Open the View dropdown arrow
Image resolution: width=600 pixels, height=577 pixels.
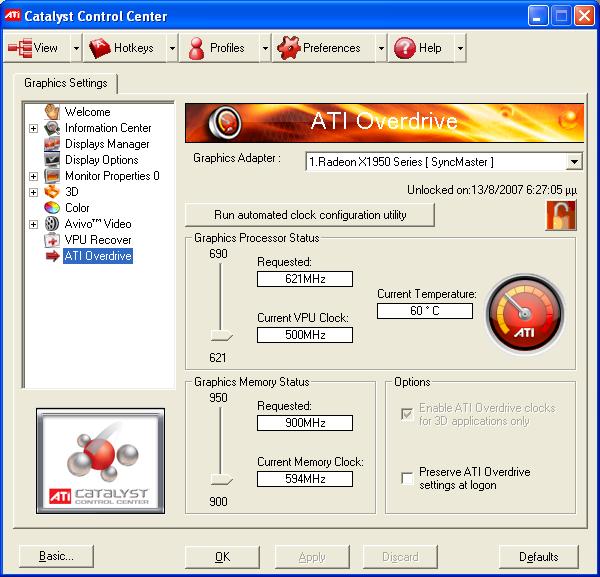pyautogui.click(x=77, y=48)
